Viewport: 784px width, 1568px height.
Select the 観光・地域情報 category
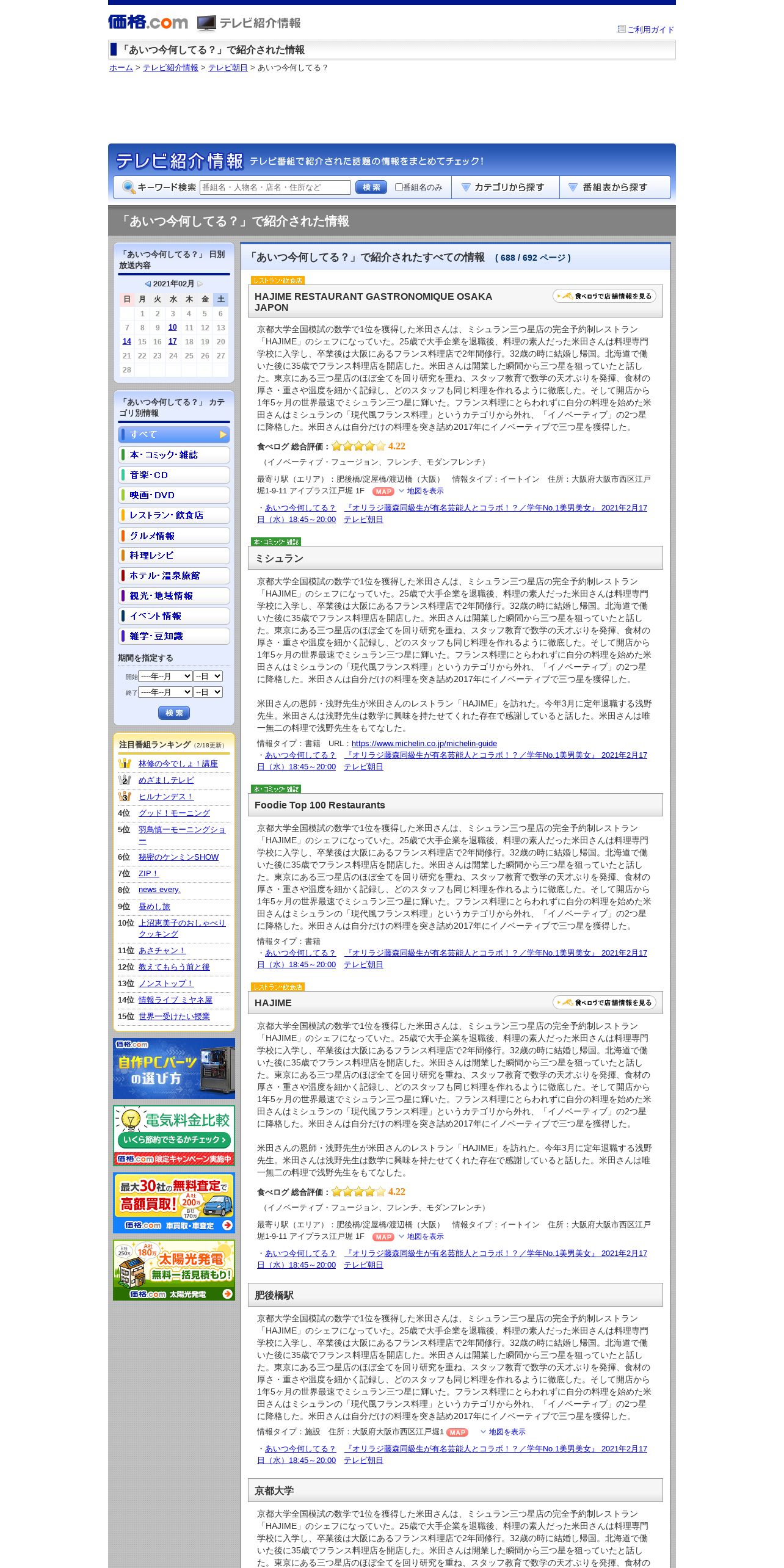[174, 596]
